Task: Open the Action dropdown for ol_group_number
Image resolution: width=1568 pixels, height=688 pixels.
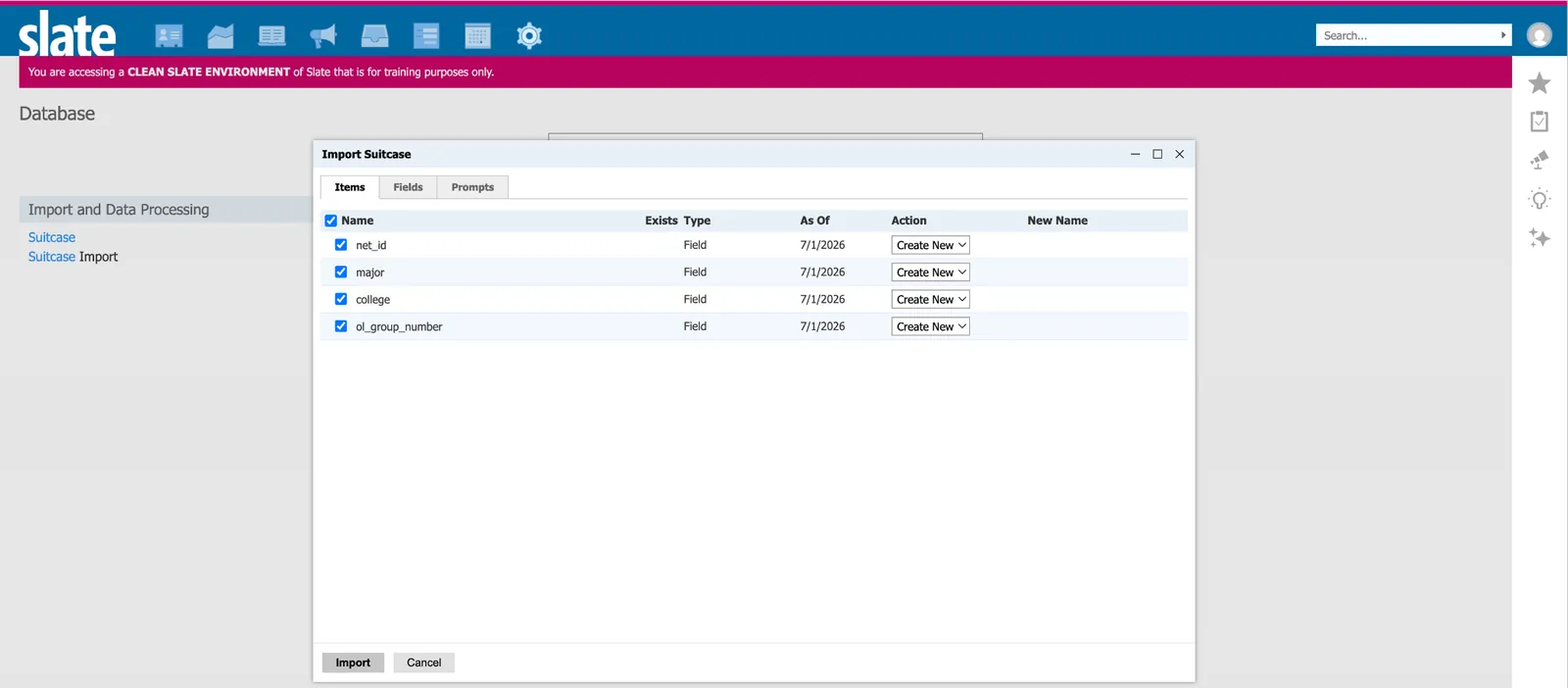Action: coord(930,326)
